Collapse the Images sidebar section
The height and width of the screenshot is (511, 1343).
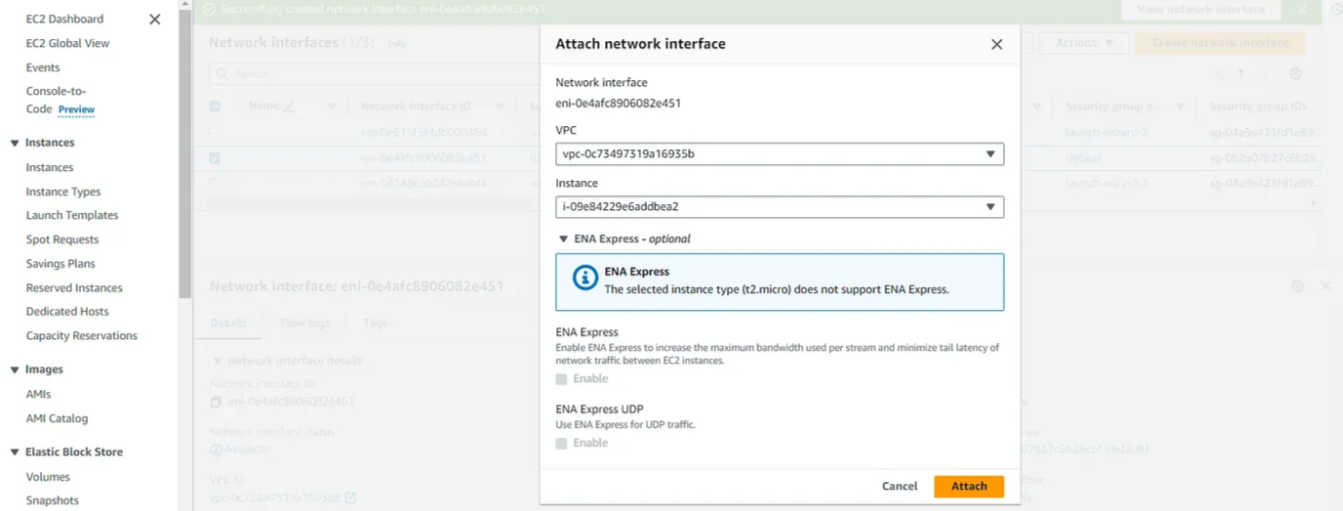(15, 370)
